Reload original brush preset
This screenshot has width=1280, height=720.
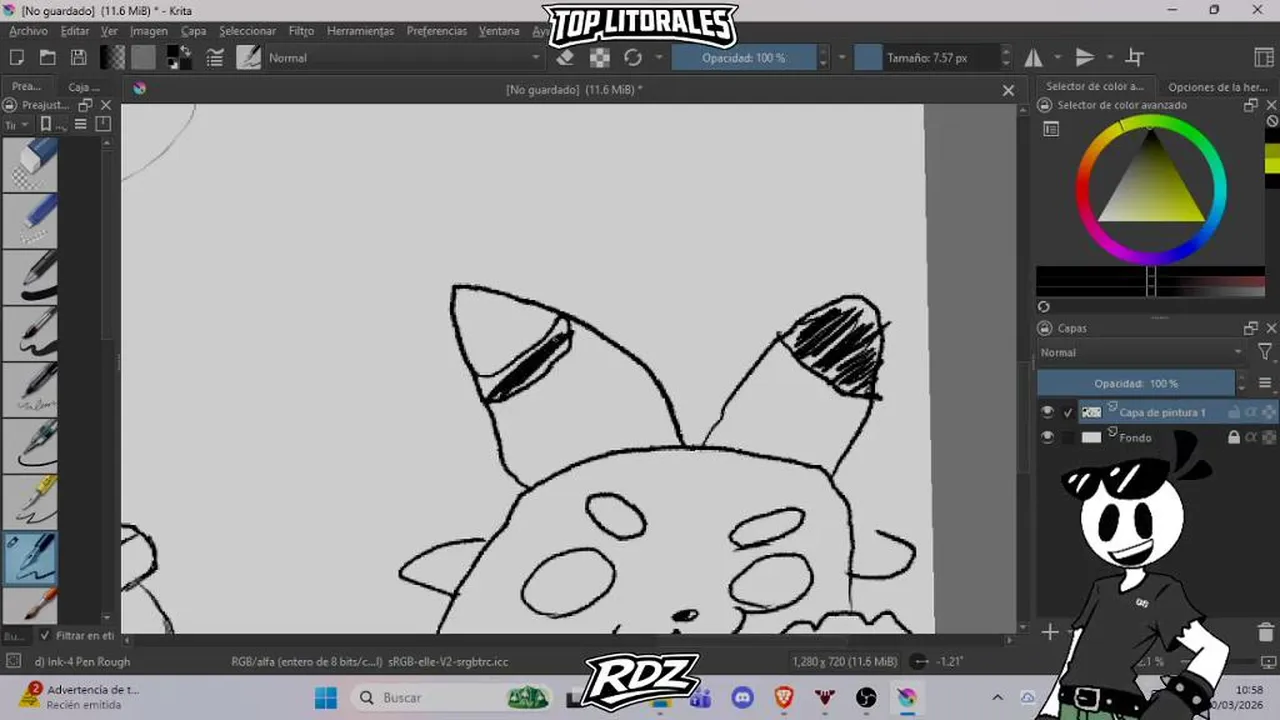(633, 58)
